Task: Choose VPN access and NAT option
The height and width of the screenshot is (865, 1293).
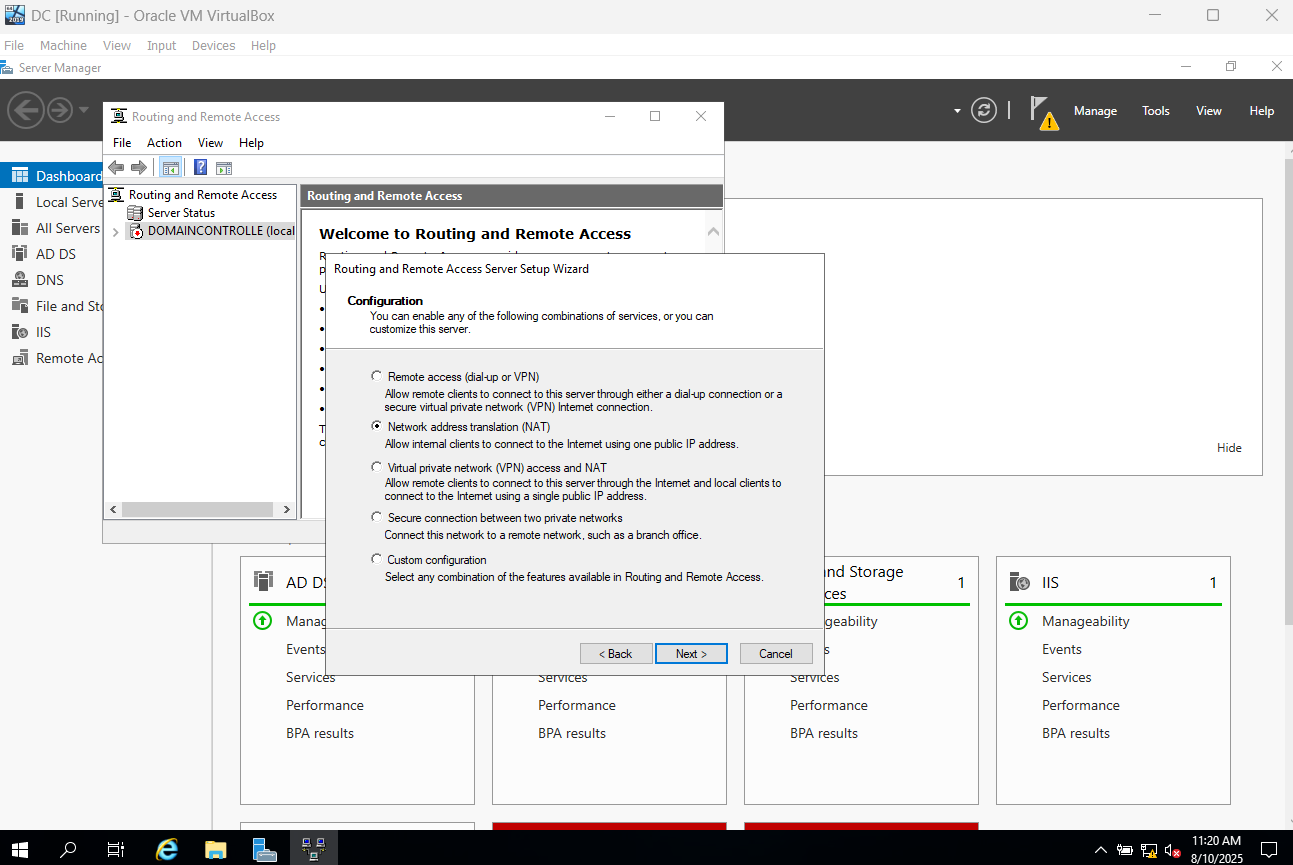Action: 376,467
